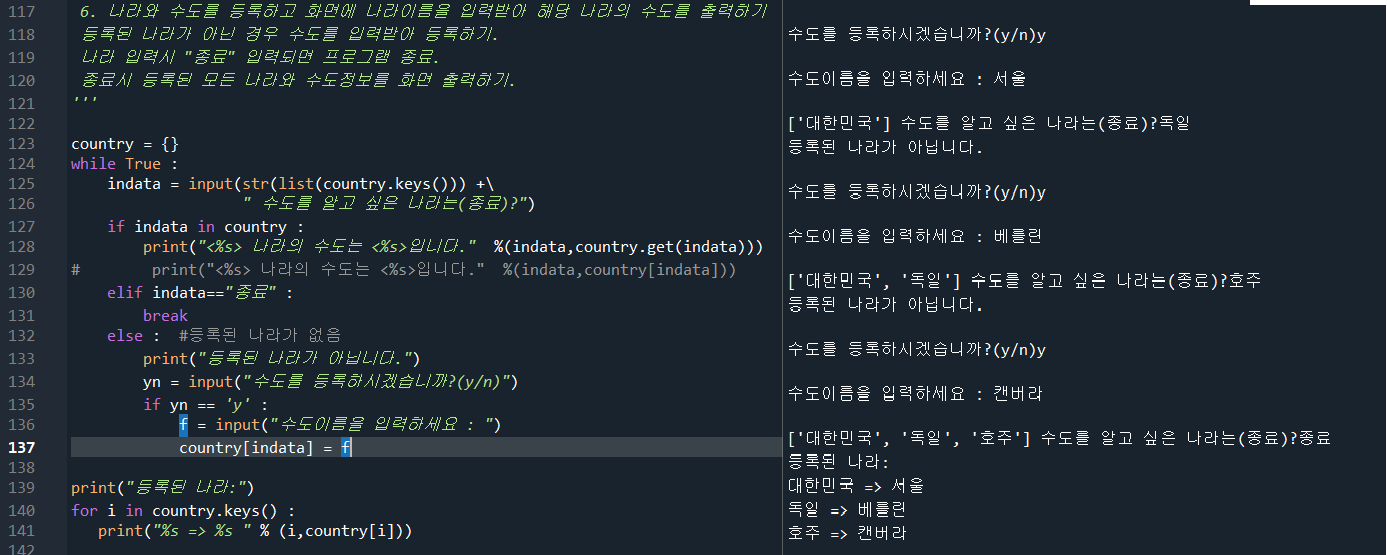
Task: Click the comment line '종료시 등록된 모든 나라와 수도정보를 화면 출력하기.'
Action: pos(299,81)
